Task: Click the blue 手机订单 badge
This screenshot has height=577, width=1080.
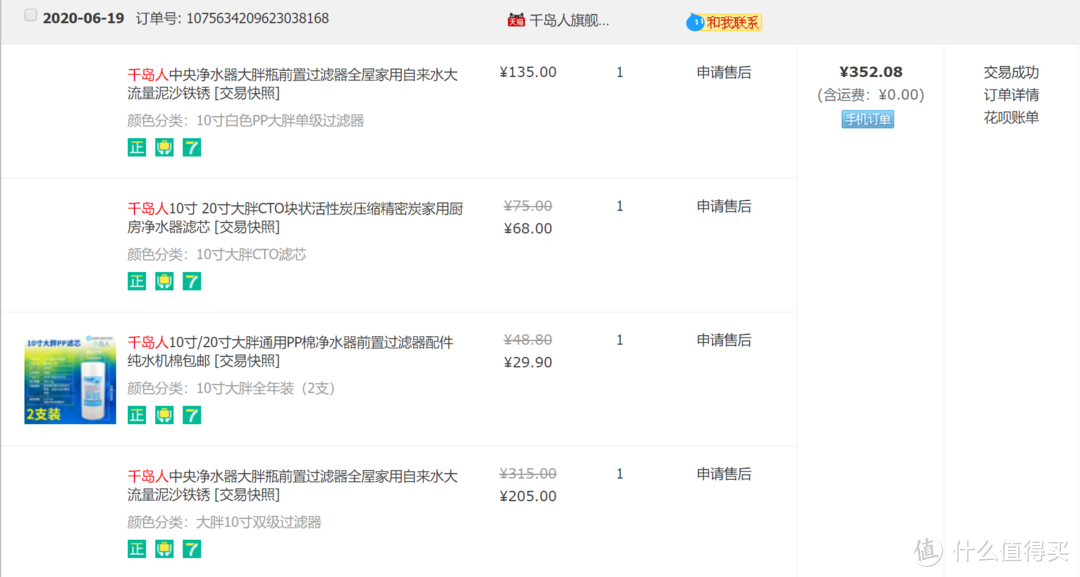Action: [867, 119]
